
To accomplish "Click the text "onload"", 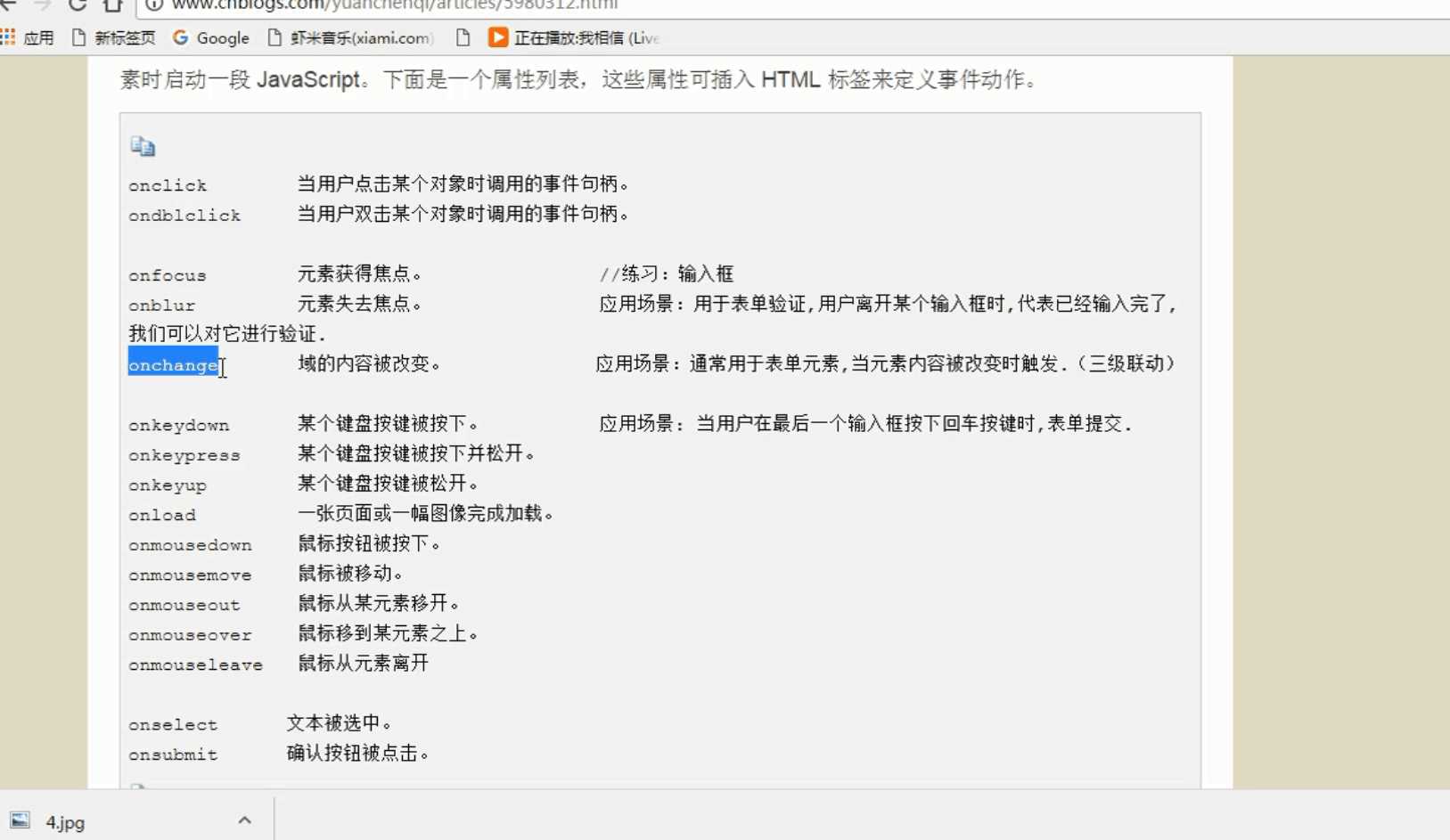I will 162,515.
